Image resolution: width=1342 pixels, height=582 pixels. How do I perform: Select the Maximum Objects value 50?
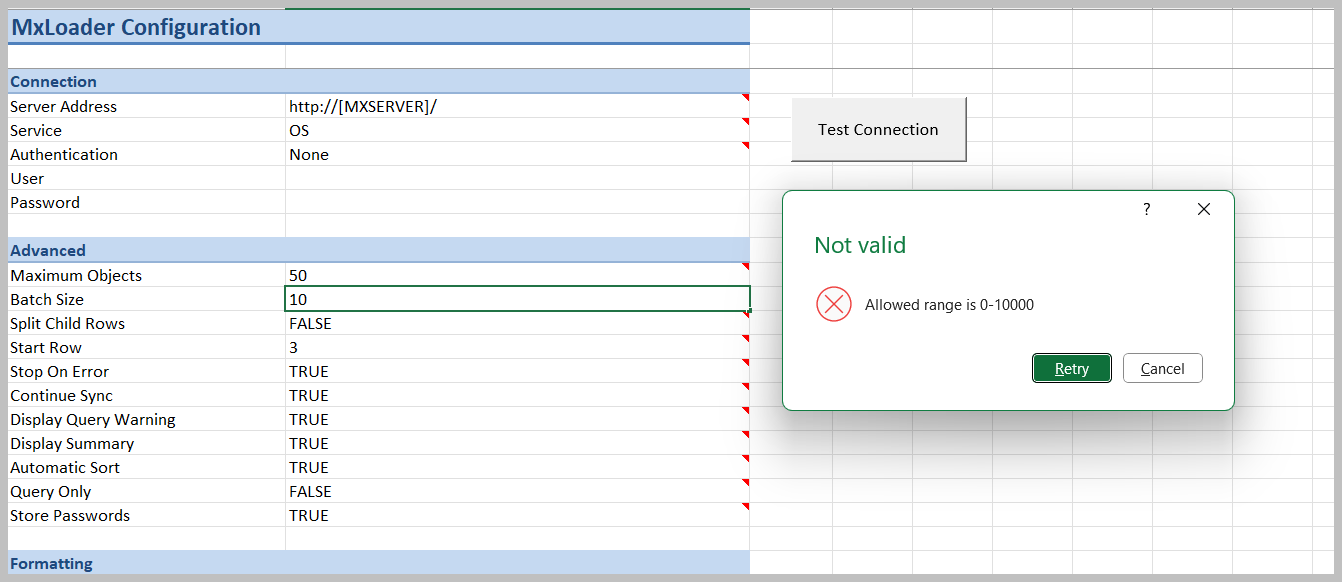(516, 275)
